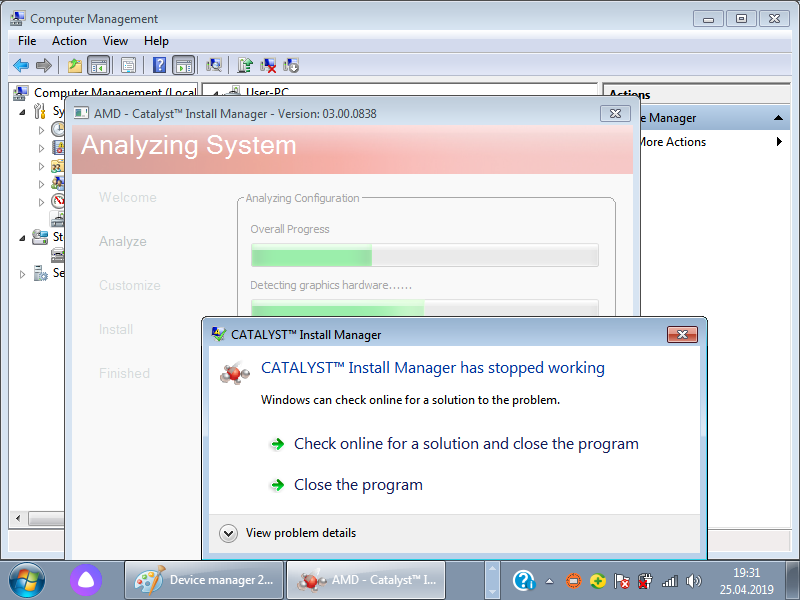Click the purple Alice assistant taskbar icon
Image resolution: width=800 pixels, height=600 pixels.
(x=86, y=580)
